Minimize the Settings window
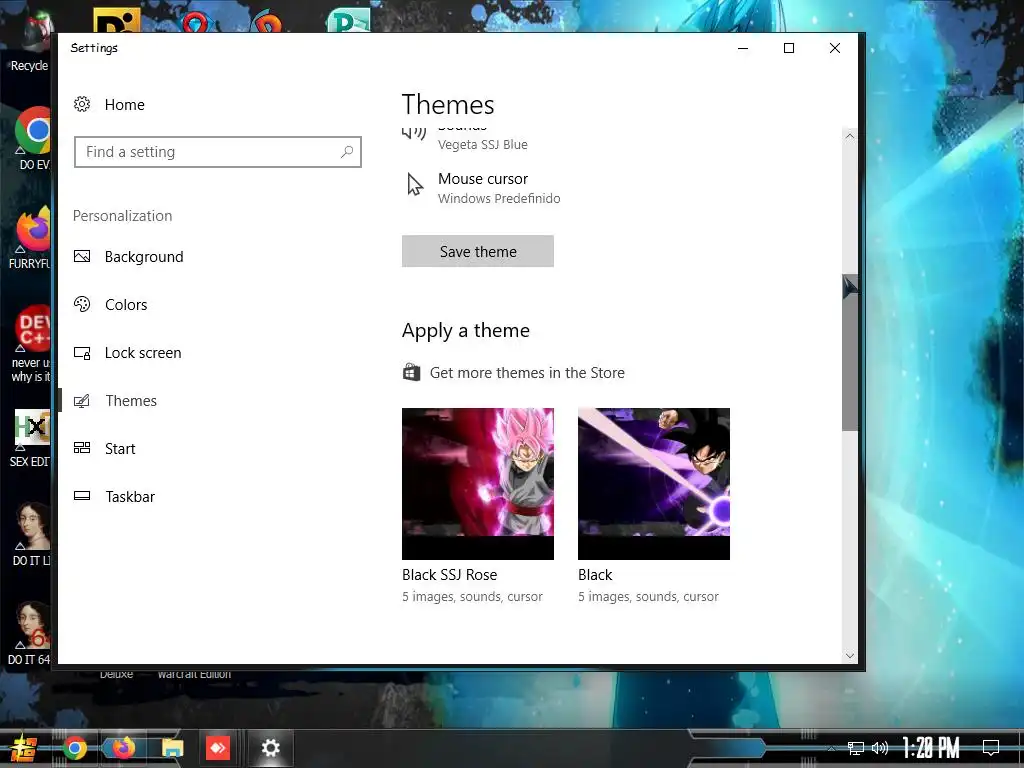This screenshot has height=768, width=1024. 743,48
